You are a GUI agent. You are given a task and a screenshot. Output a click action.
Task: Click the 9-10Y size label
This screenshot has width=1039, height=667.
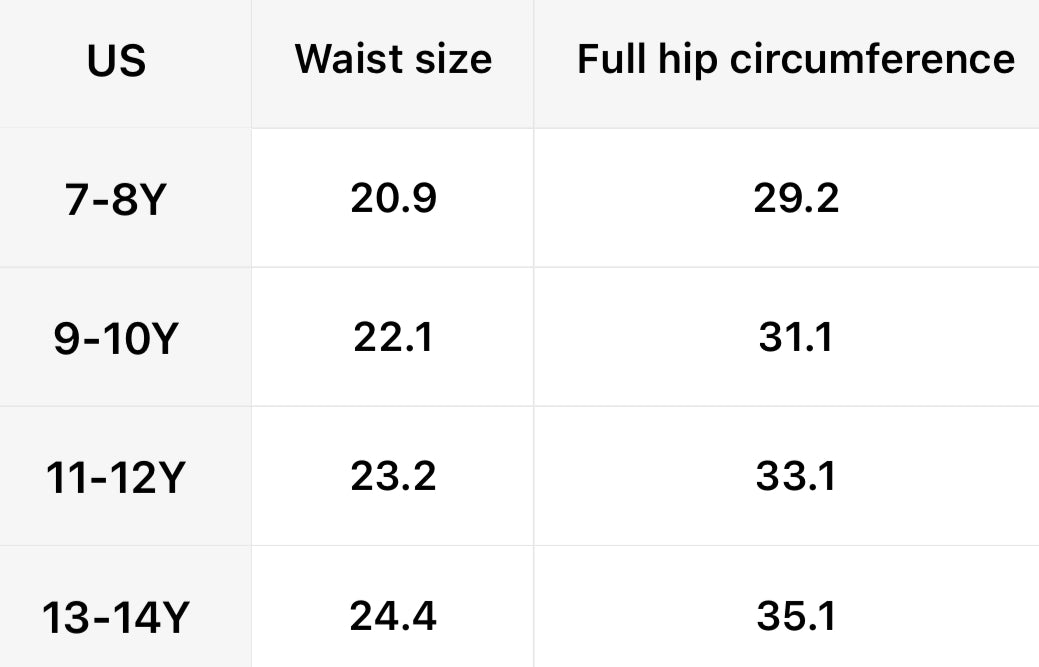(115, 340)
